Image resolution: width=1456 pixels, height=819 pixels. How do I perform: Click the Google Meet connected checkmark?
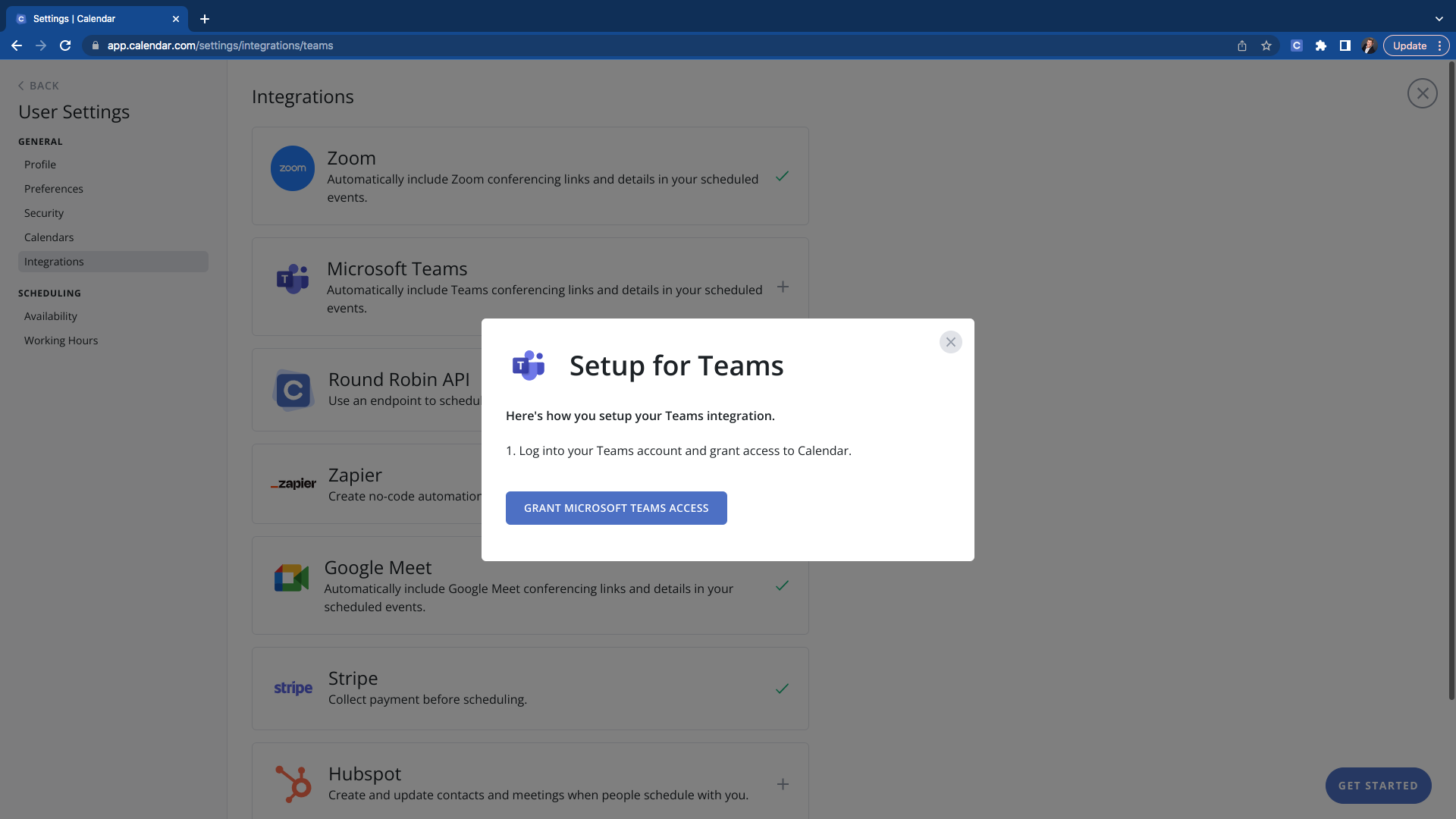pos(783,585)
